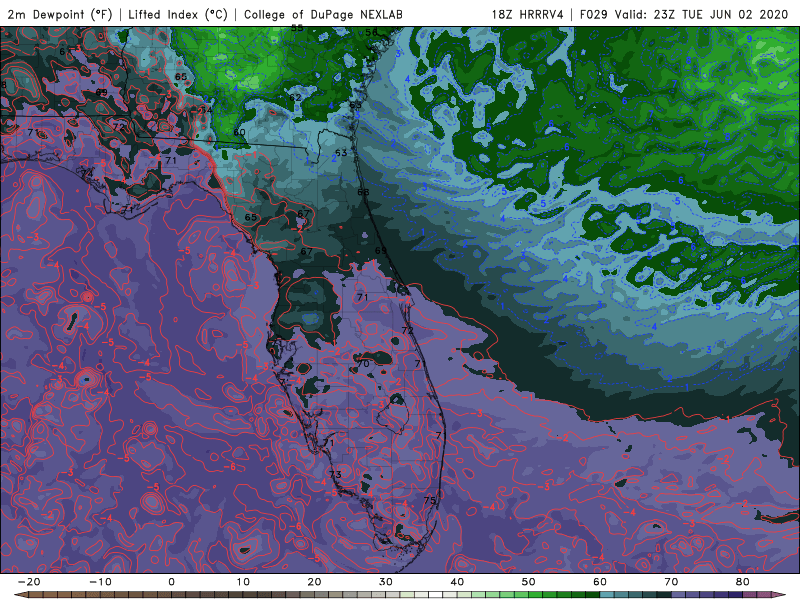Click the 56 dewpoint value at the top edge
This screenshot has height=600, width=800.
click(371, 32)
